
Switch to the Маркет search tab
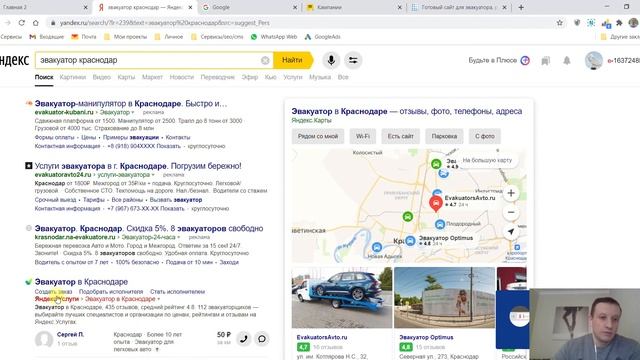(152, 77)
